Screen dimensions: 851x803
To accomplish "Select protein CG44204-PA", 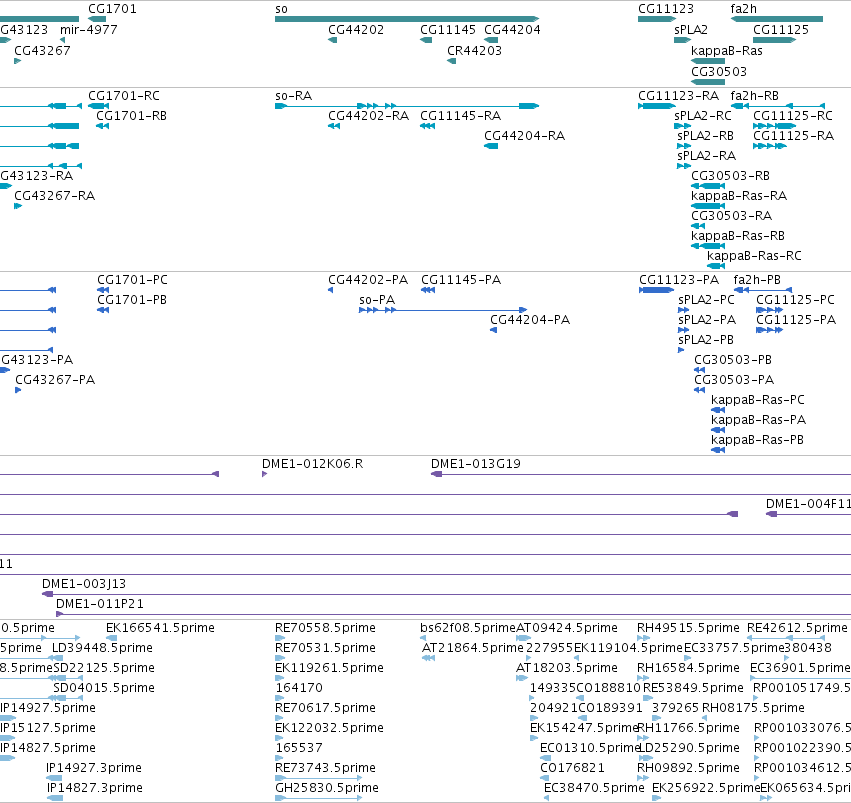I will (530, 321).
